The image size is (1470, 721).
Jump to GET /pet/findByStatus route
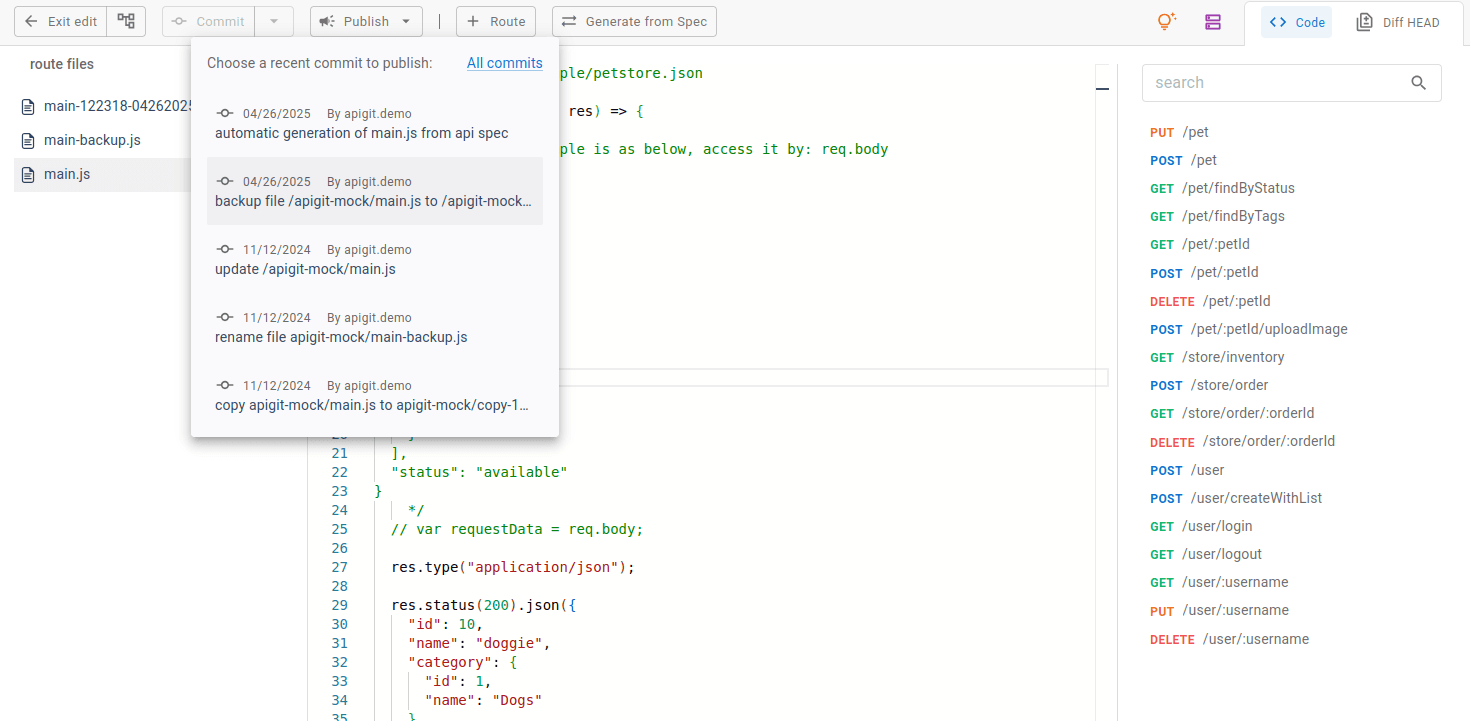(x=1222, y=188)
